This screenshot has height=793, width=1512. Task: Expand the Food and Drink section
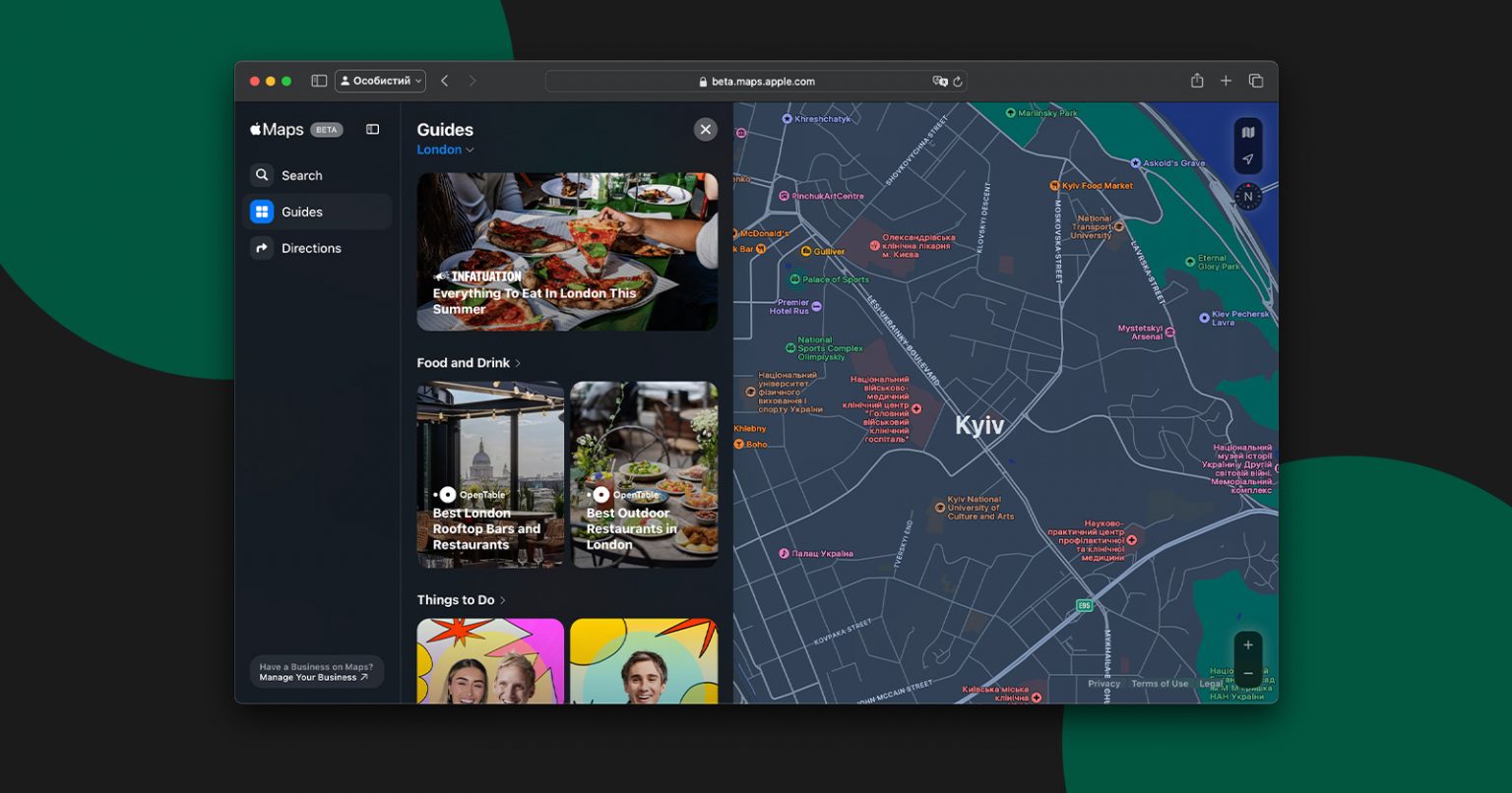[x=469, y=363]
